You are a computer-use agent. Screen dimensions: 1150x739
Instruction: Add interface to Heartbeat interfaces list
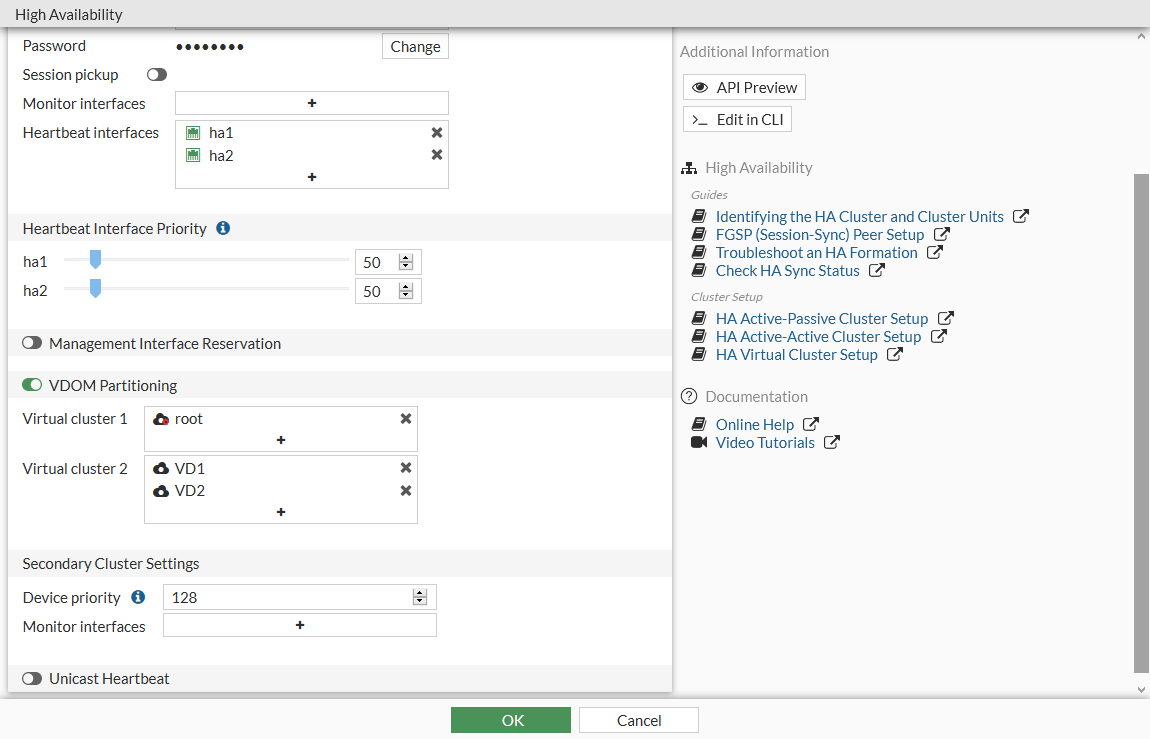point(312,177)
